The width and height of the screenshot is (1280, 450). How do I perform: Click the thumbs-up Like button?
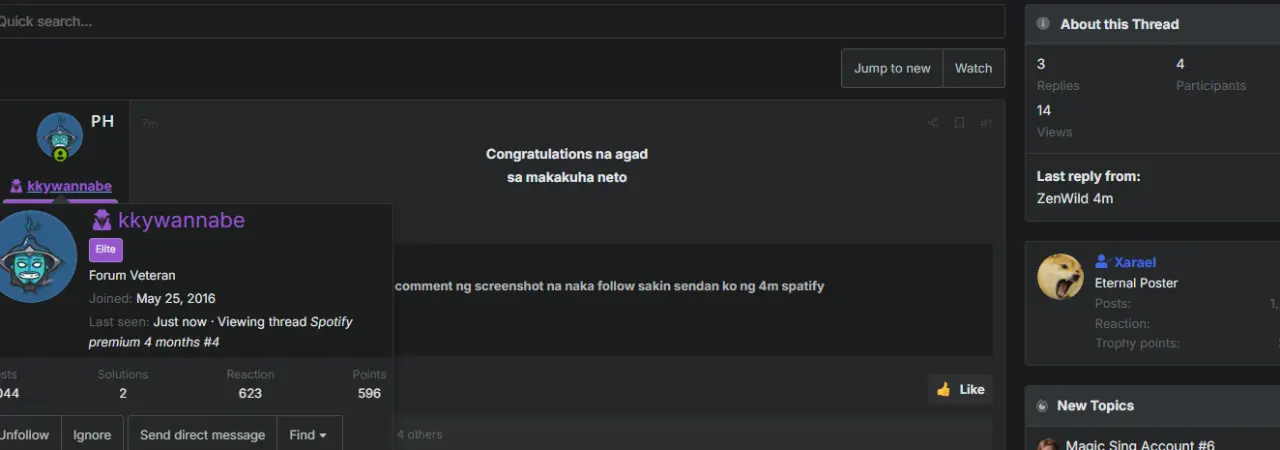click(x=960, y=389)
